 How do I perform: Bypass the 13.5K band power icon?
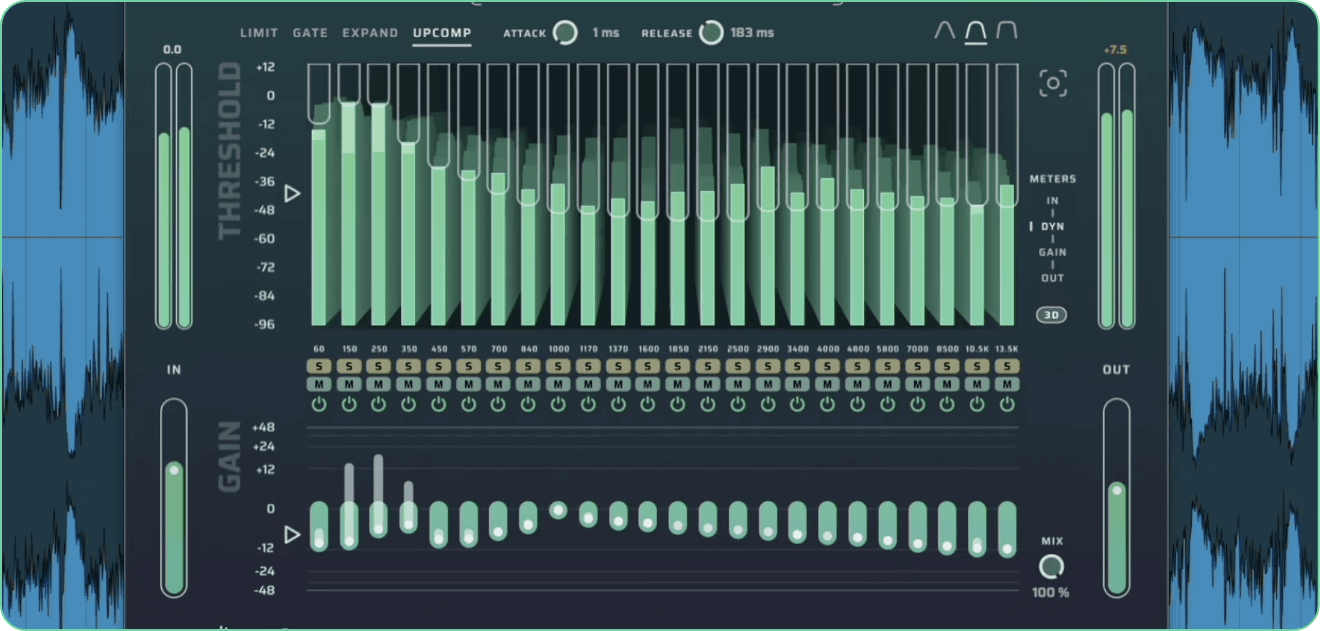pos(1007,404)
